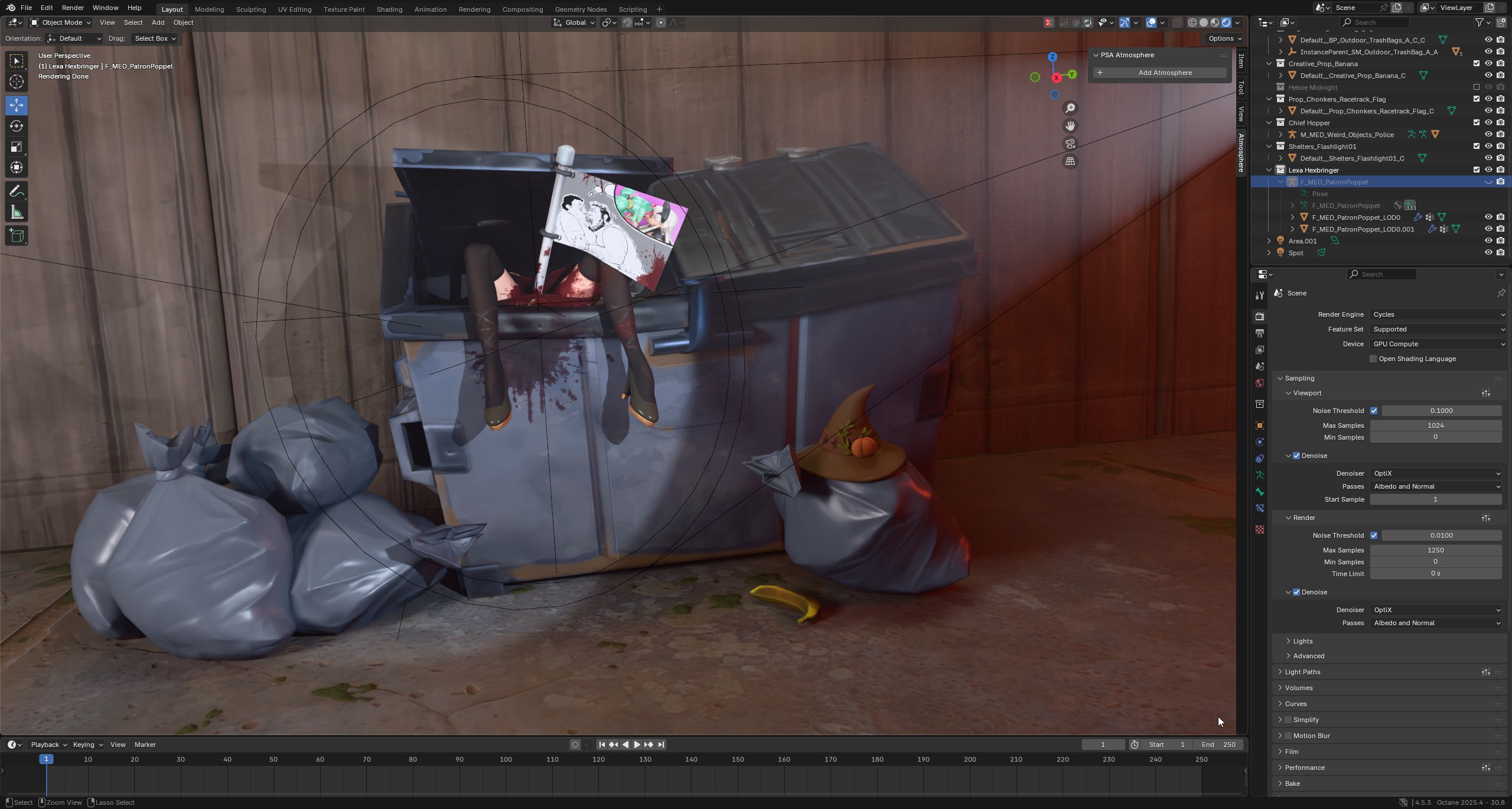Switch to the Shading workspace tab
This screenshot has width=1512, height=809.
(x=389, y=9)
